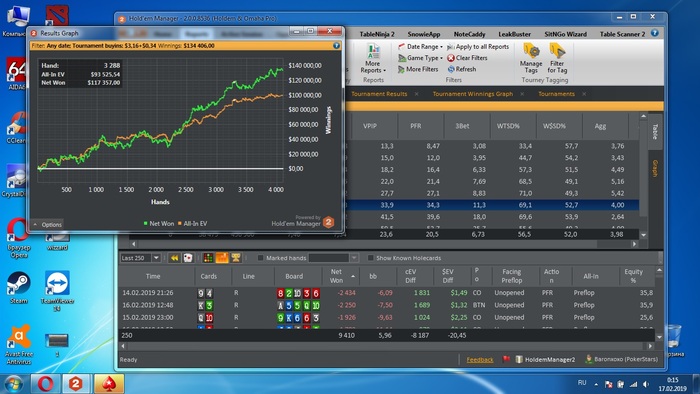Viewport: 700px width, 394px height.
Task: Click the Hold'em Manager 2 taskbar icon
Action: point(75,384)
